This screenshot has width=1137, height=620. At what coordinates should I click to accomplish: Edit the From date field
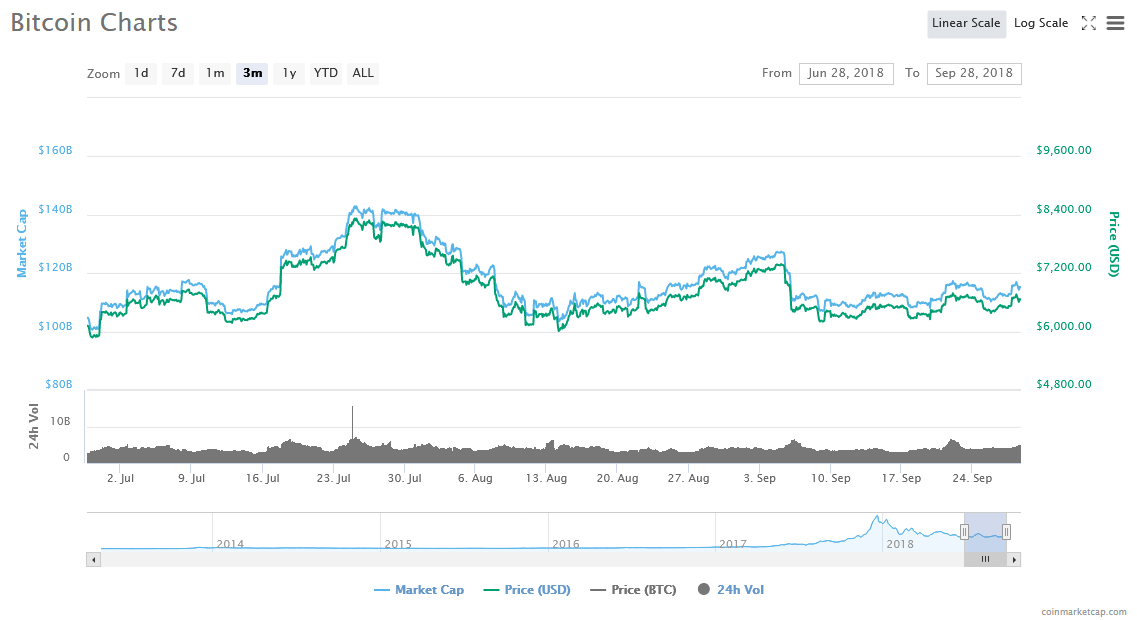pyautogui.click(x=845, y=73)
